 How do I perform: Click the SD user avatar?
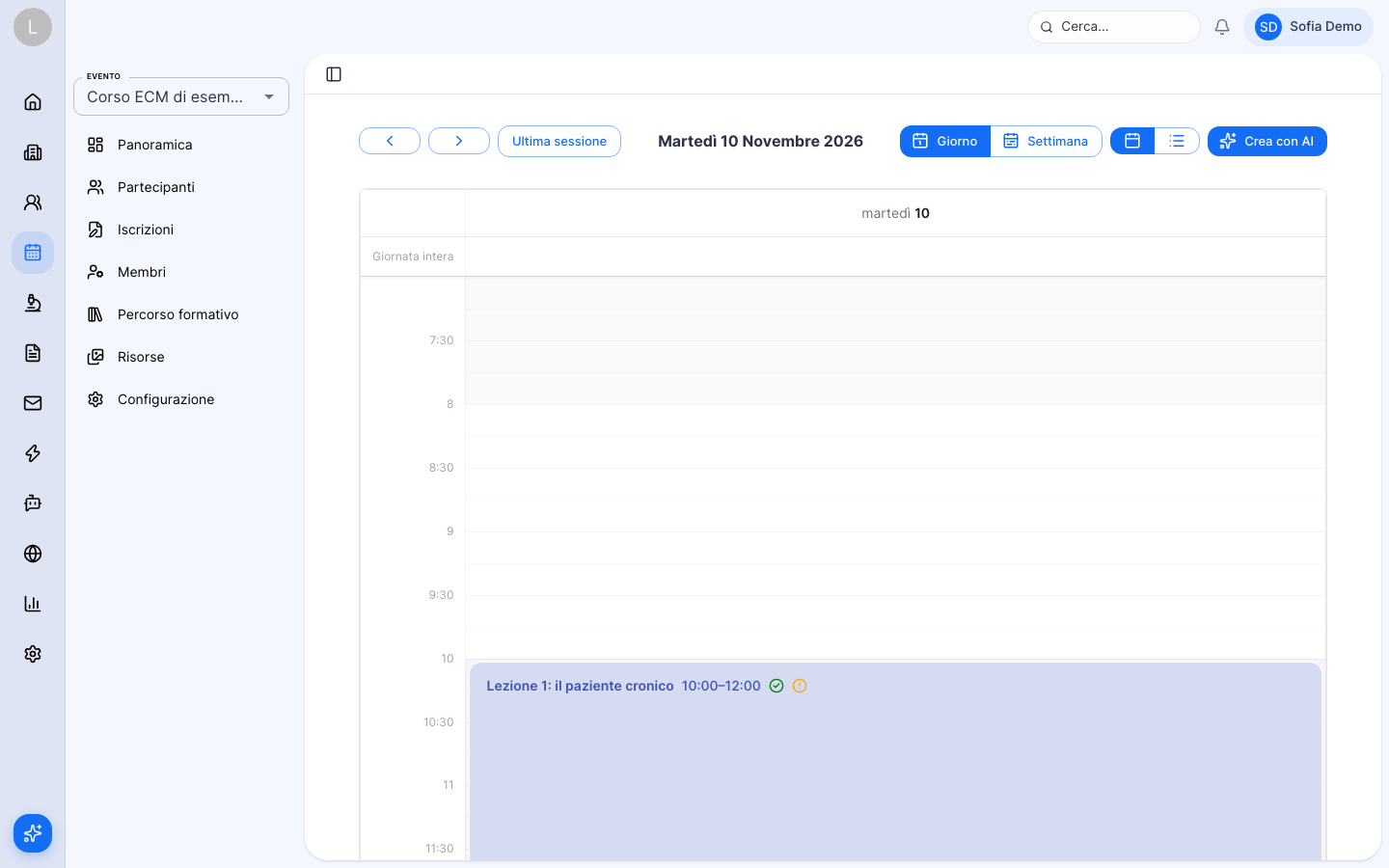pyautogui.click(x=1268, y=27)
